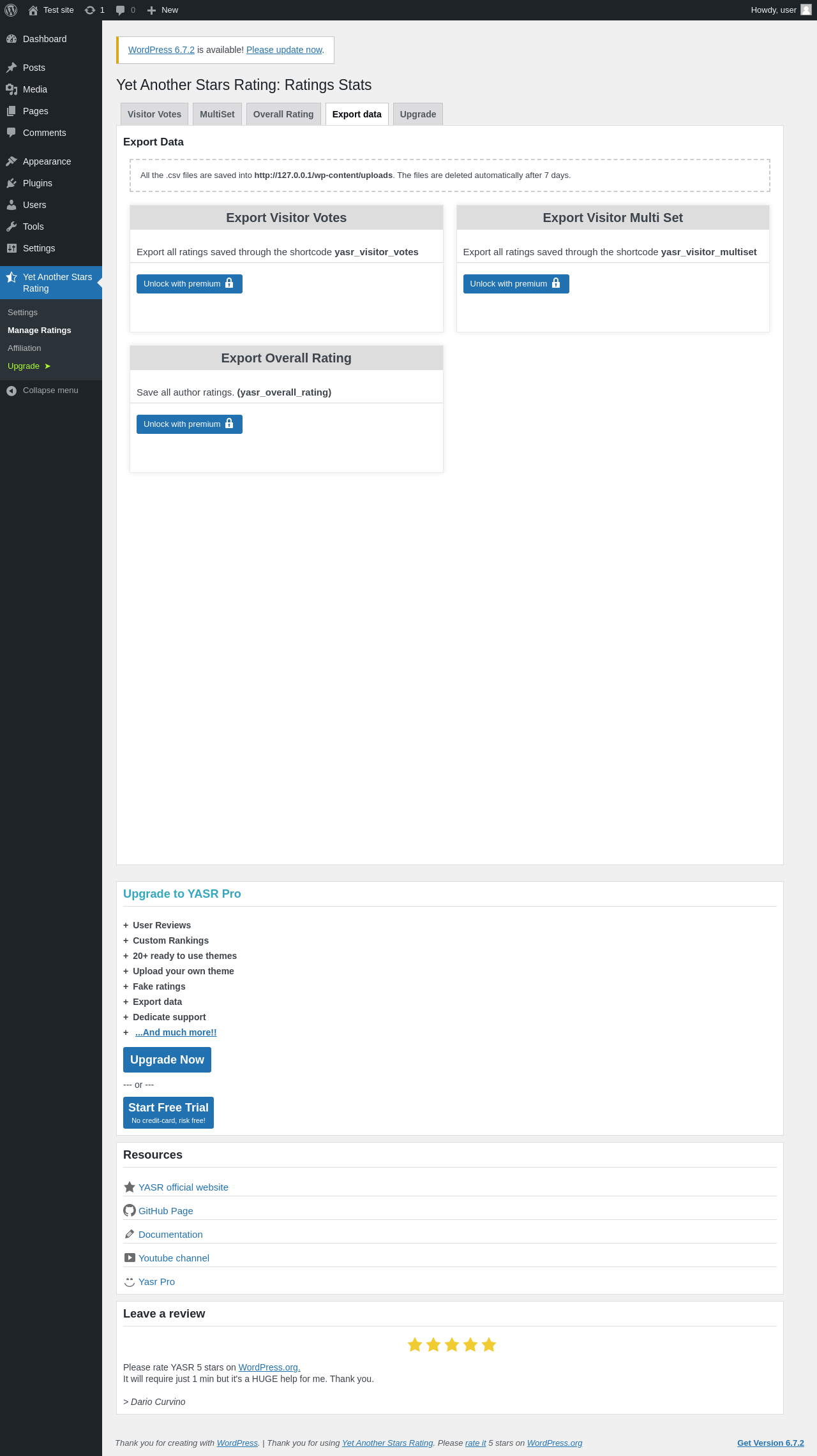This screenshot has height=1456, width=817.
Task: Click the Posts pushpin icon
Action: (11, 68)
